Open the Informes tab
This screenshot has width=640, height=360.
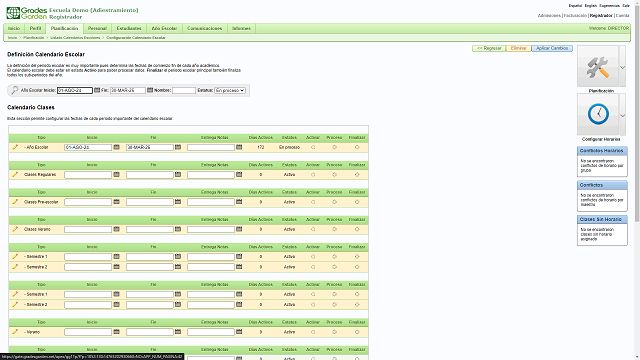241,28
